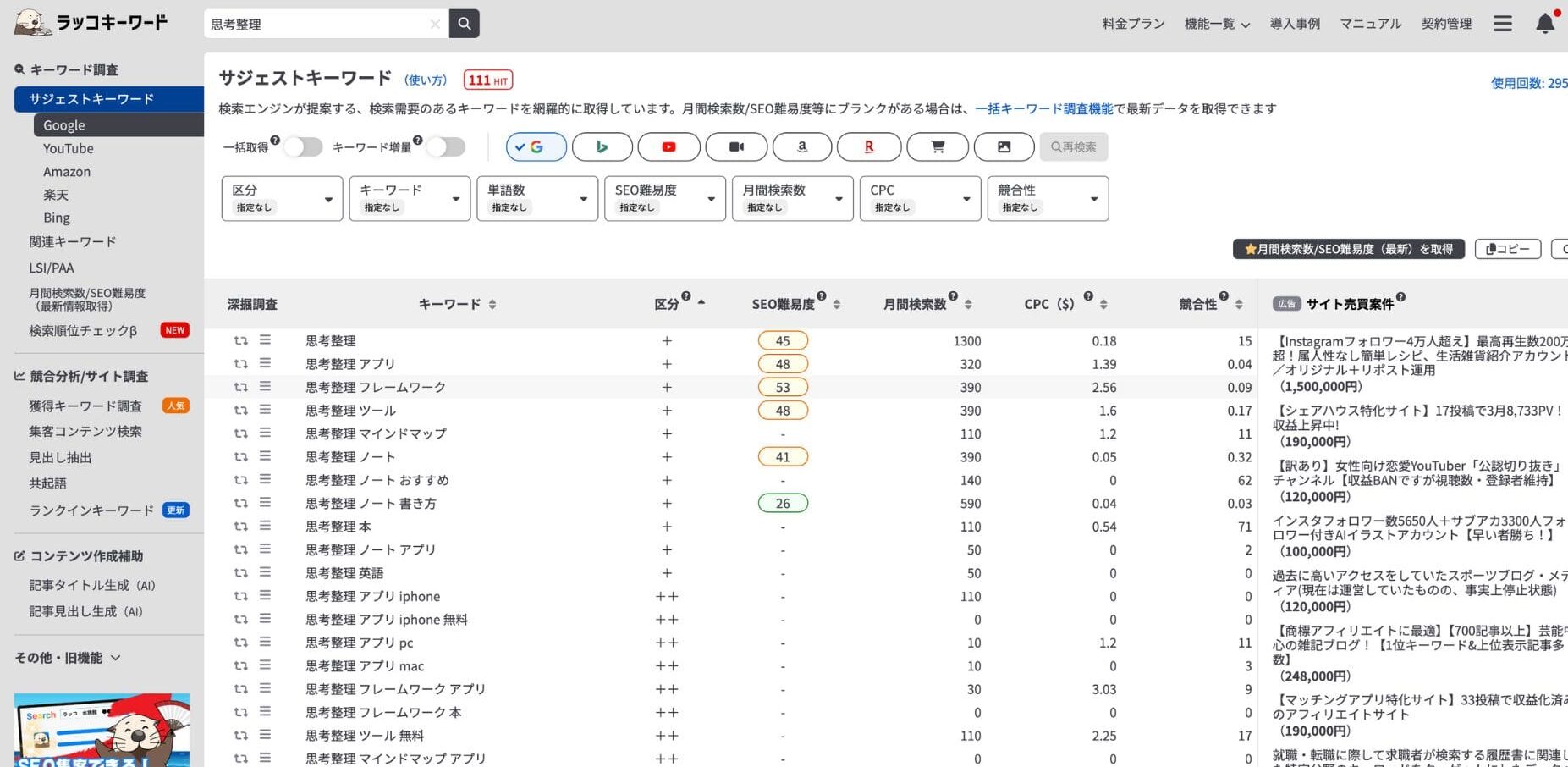
Task: Click the 再検索 button
Action: click(1073, 146)
